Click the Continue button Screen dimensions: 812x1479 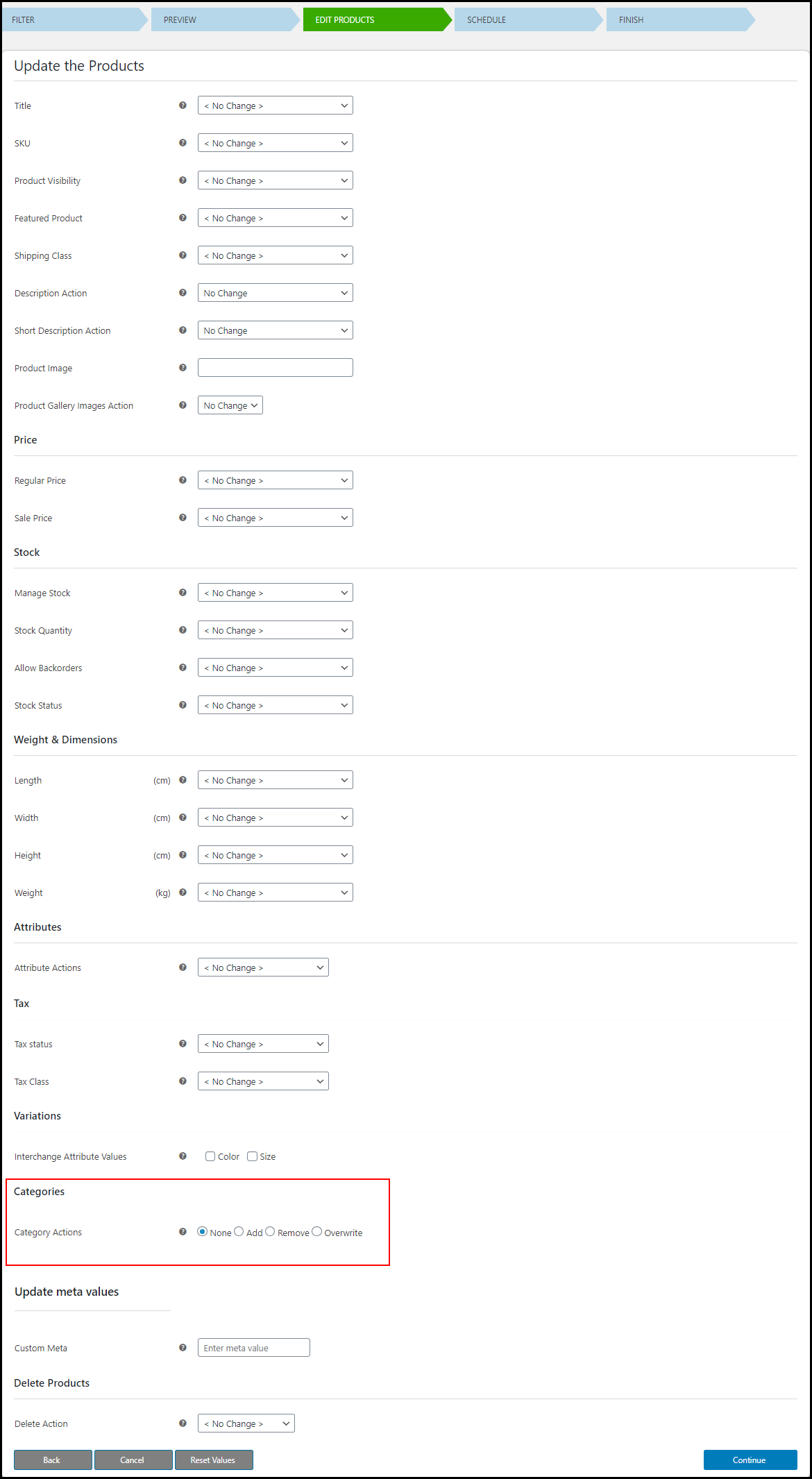750,1460
